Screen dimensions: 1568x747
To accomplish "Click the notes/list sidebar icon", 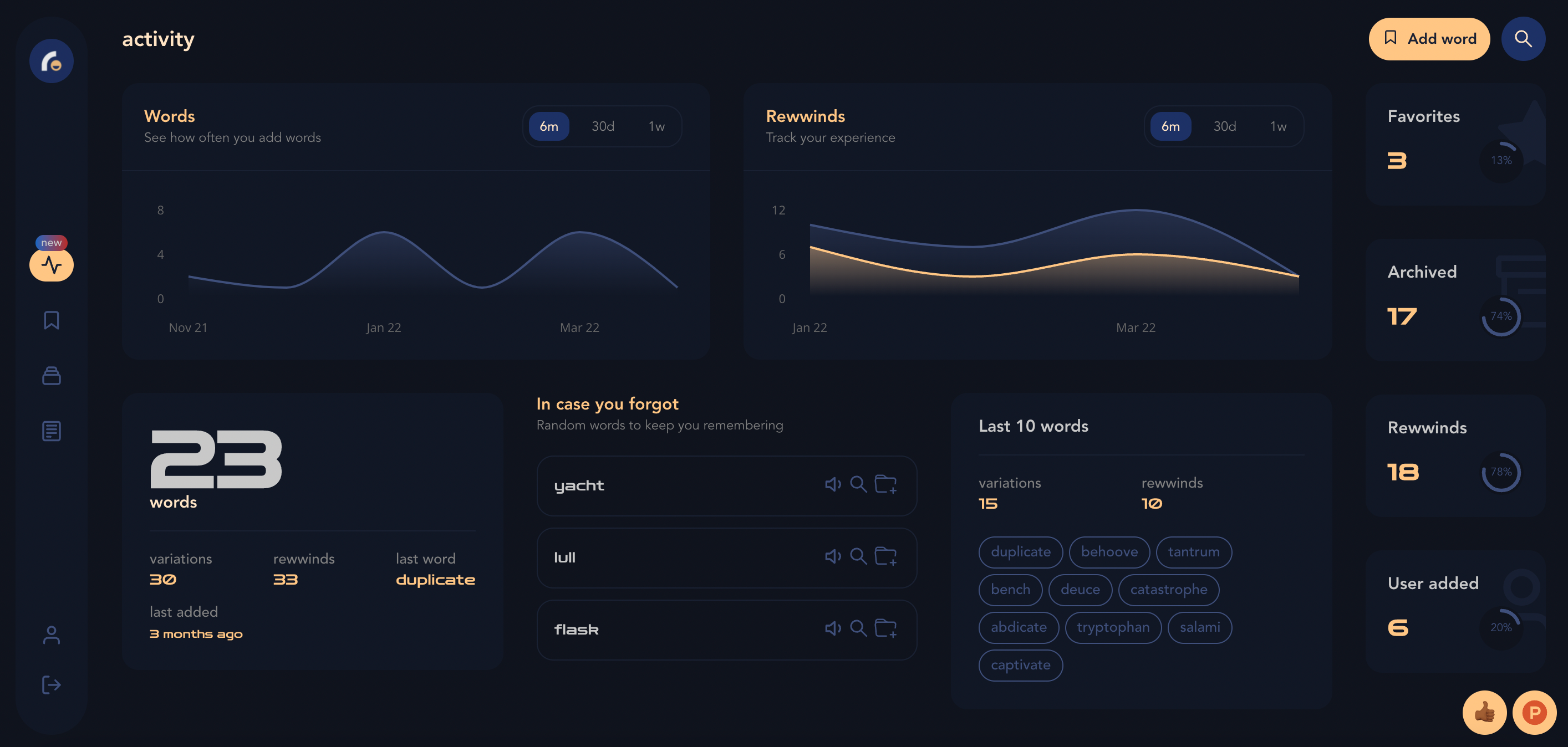I will tap(51, 432).
